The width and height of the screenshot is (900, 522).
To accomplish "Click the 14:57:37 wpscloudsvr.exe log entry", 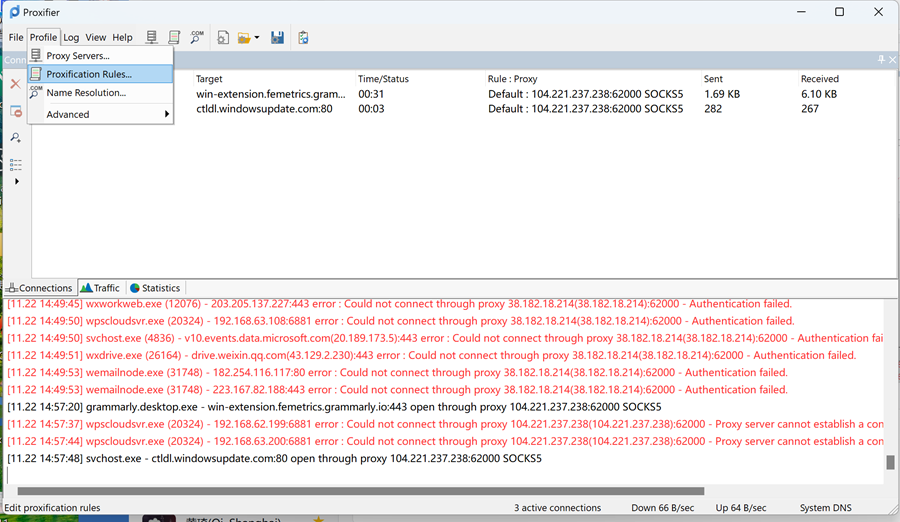I will pos(445,424).
